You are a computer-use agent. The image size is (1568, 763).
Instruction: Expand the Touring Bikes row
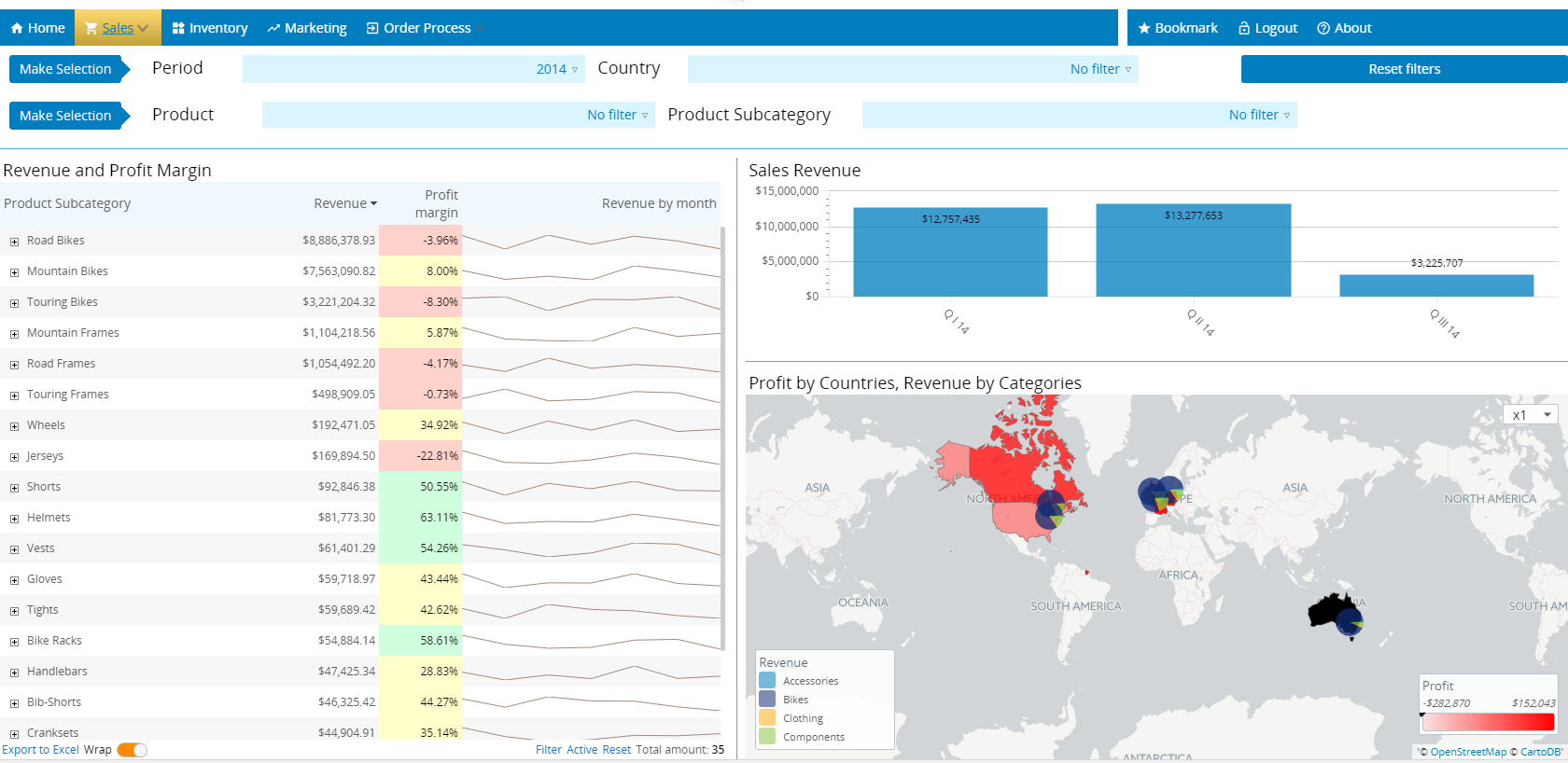coord(14,303)
